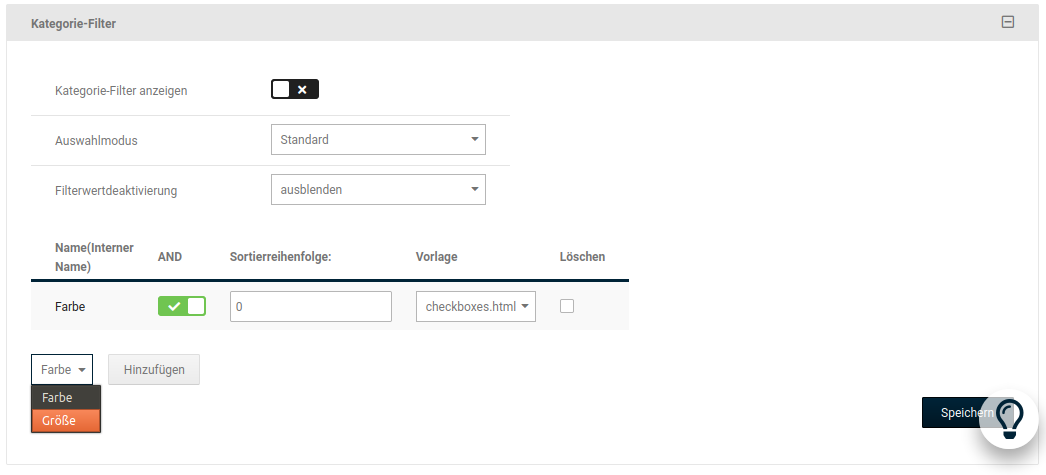
Task: Select Farbe option in the open list
Action: point(58,398)
